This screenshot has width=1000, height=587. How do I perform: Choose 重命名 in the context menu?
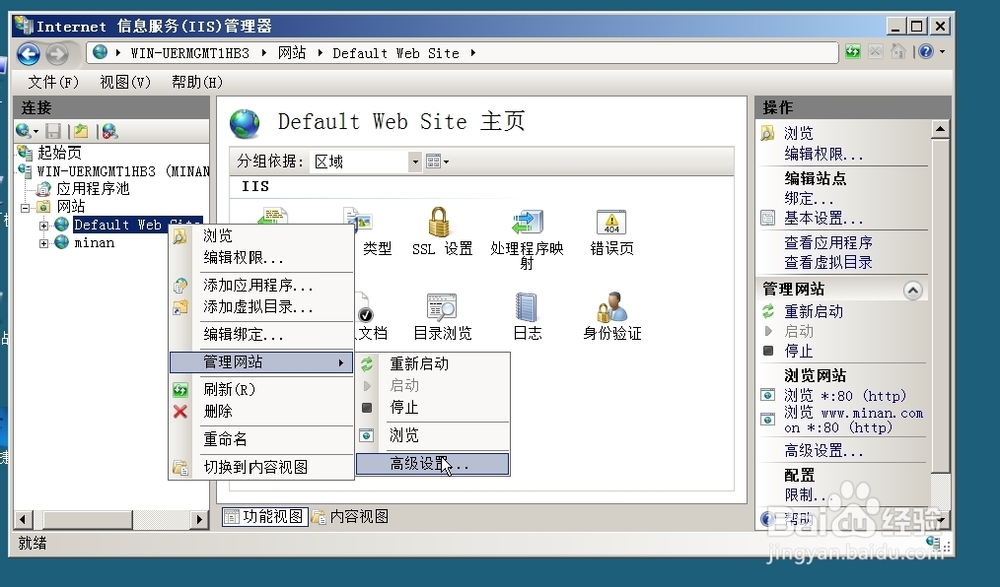coord(261,439)
